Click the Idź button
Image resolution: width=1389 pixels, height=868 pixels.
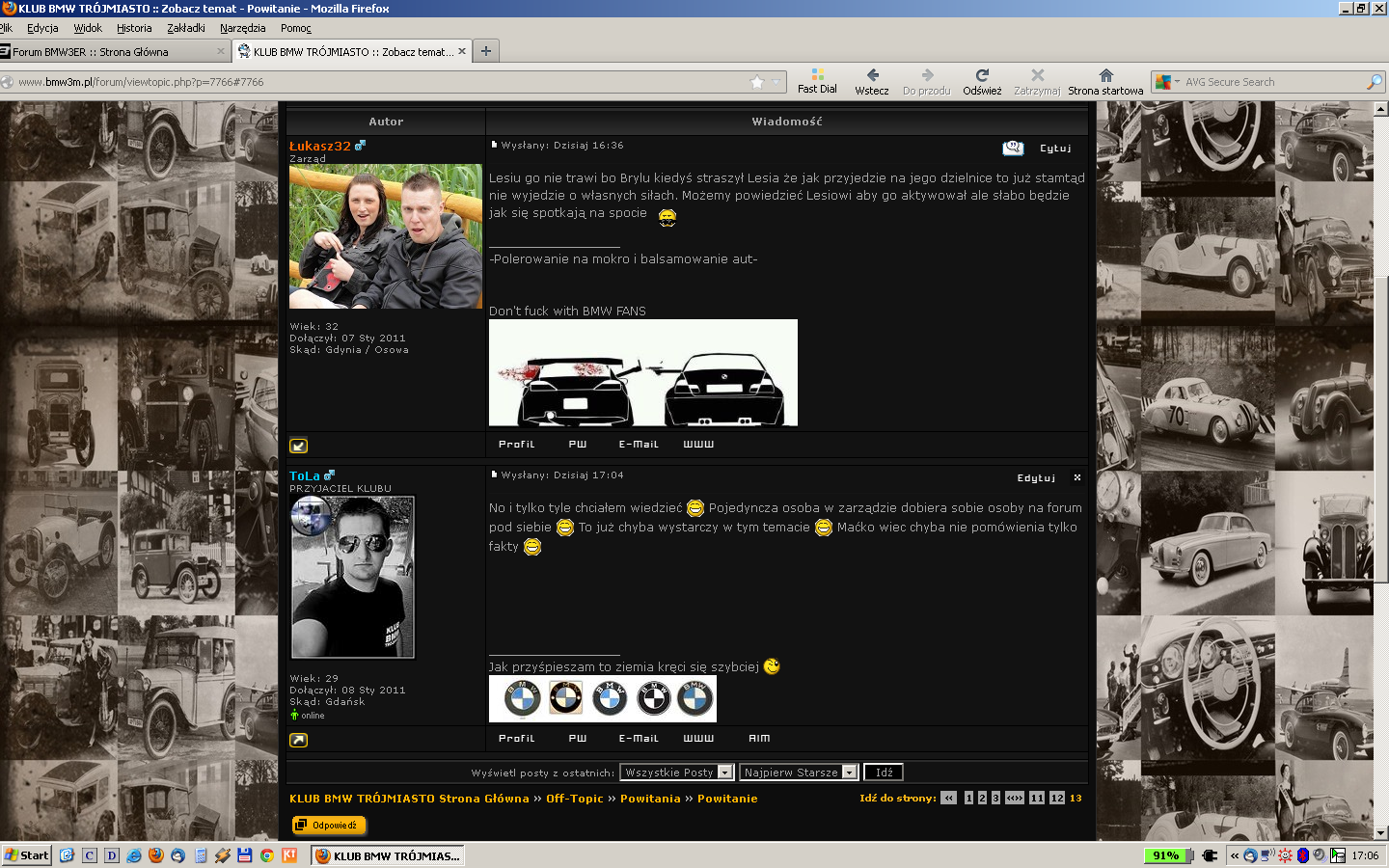click(884, 773)
